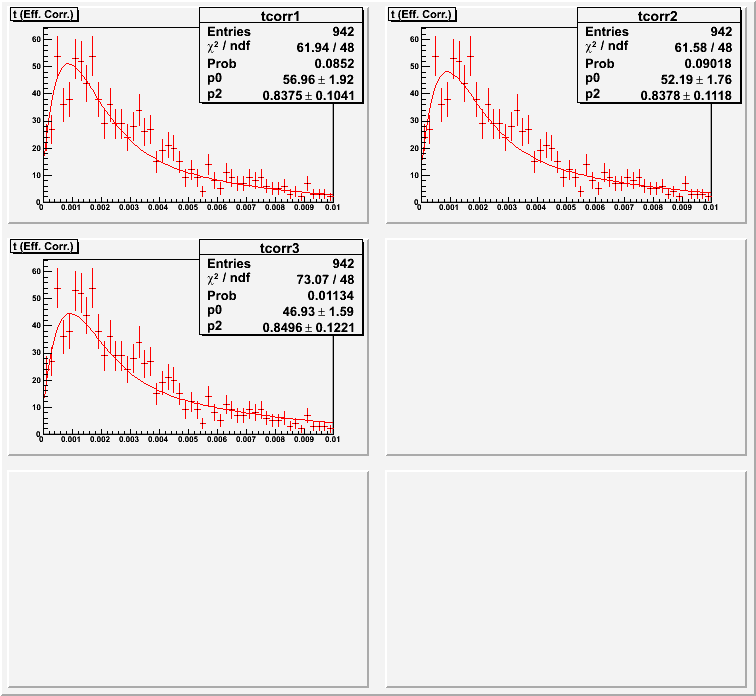Select the p0 56.96 parameter row

coord(281,78)
